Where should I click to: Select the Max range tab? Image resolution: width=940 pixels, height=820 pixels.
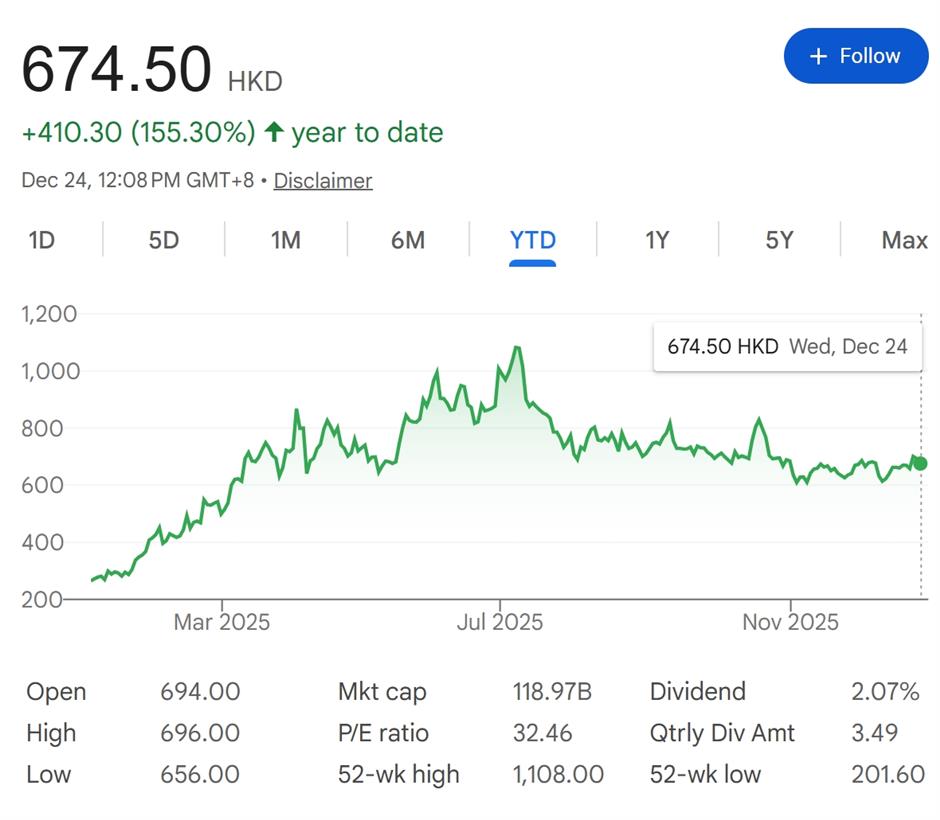pos(904,240)
